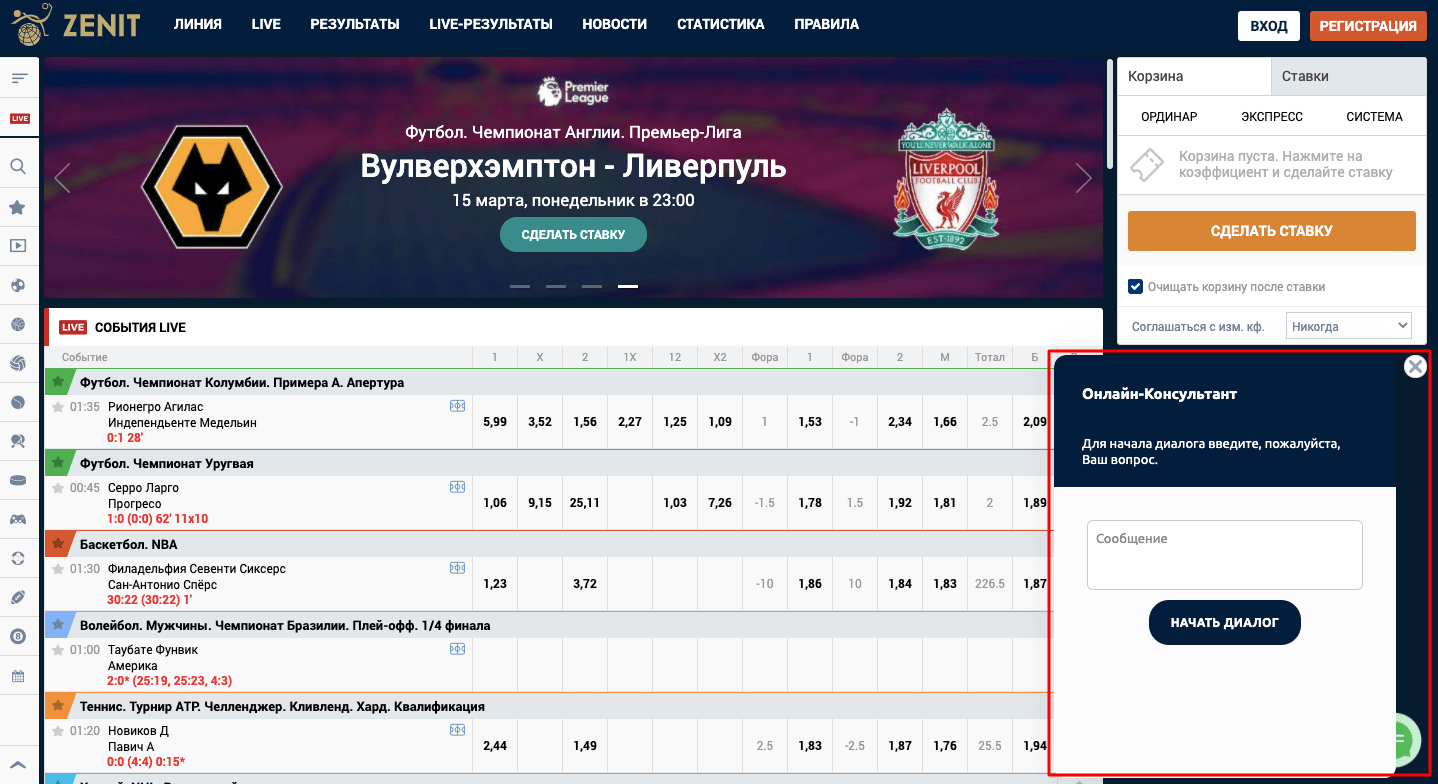This screenshot has height=784, width=1438.
Task: Select volleyball sport icon in sidebar
Action: coord(18,362)
